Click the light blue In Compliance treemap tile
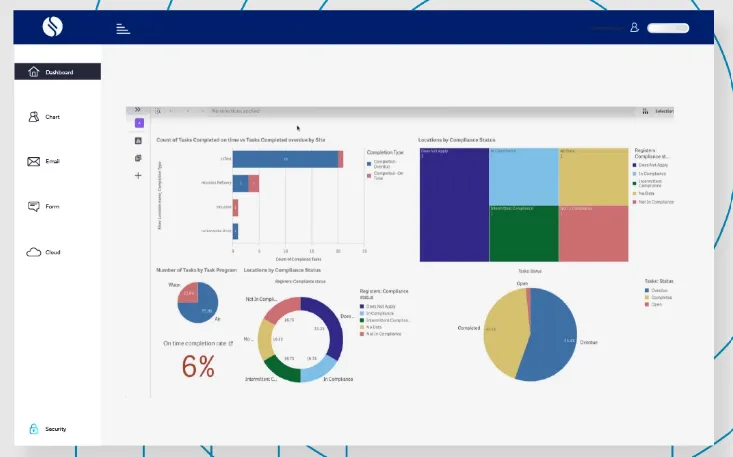The image size is (733, 457). (524, 177)
